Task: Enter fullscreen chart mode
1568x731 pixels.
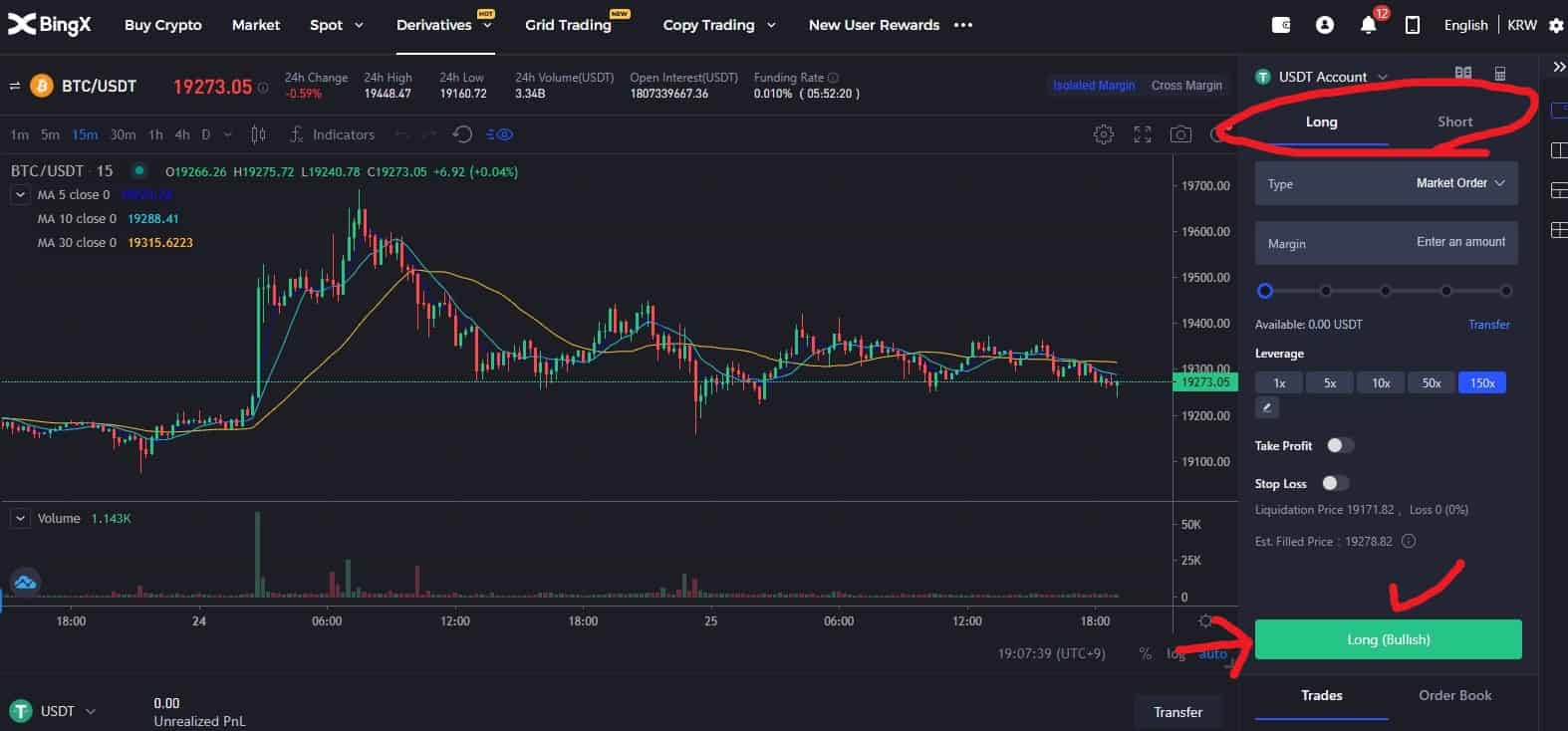Action: 1143,134
